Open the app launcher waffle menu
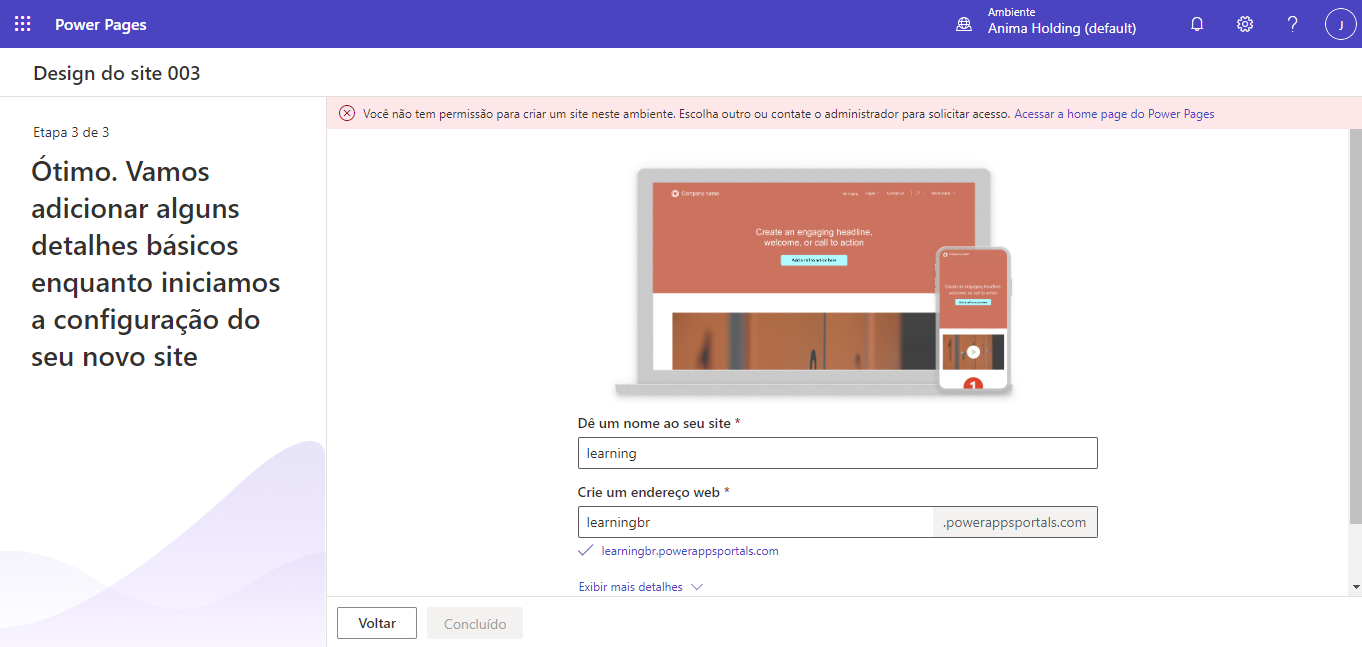This screenshot has height=647, width=1362. click(22, 24)
